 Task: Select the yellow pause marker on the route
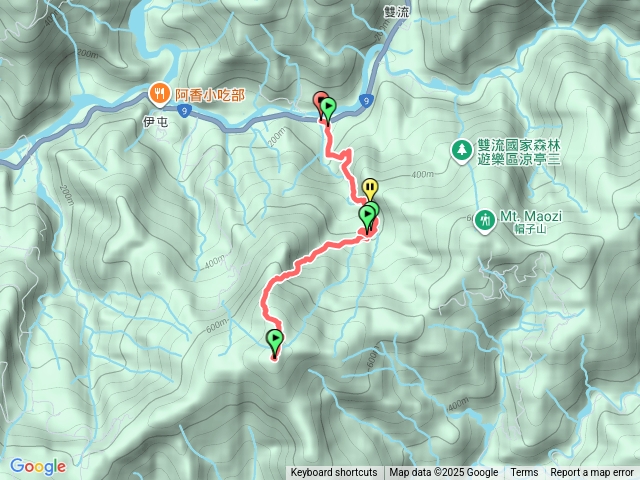coord(370,189)
